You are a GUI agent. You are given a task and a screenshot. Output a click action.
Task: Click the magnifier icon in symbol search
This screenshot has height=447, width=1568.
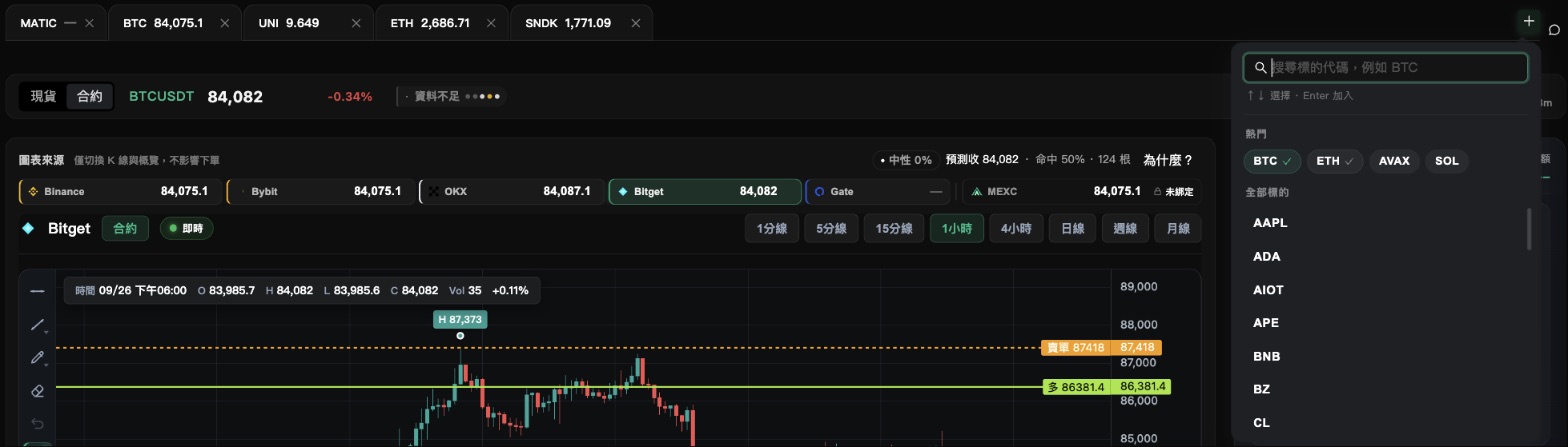[x=1260, y=68]
